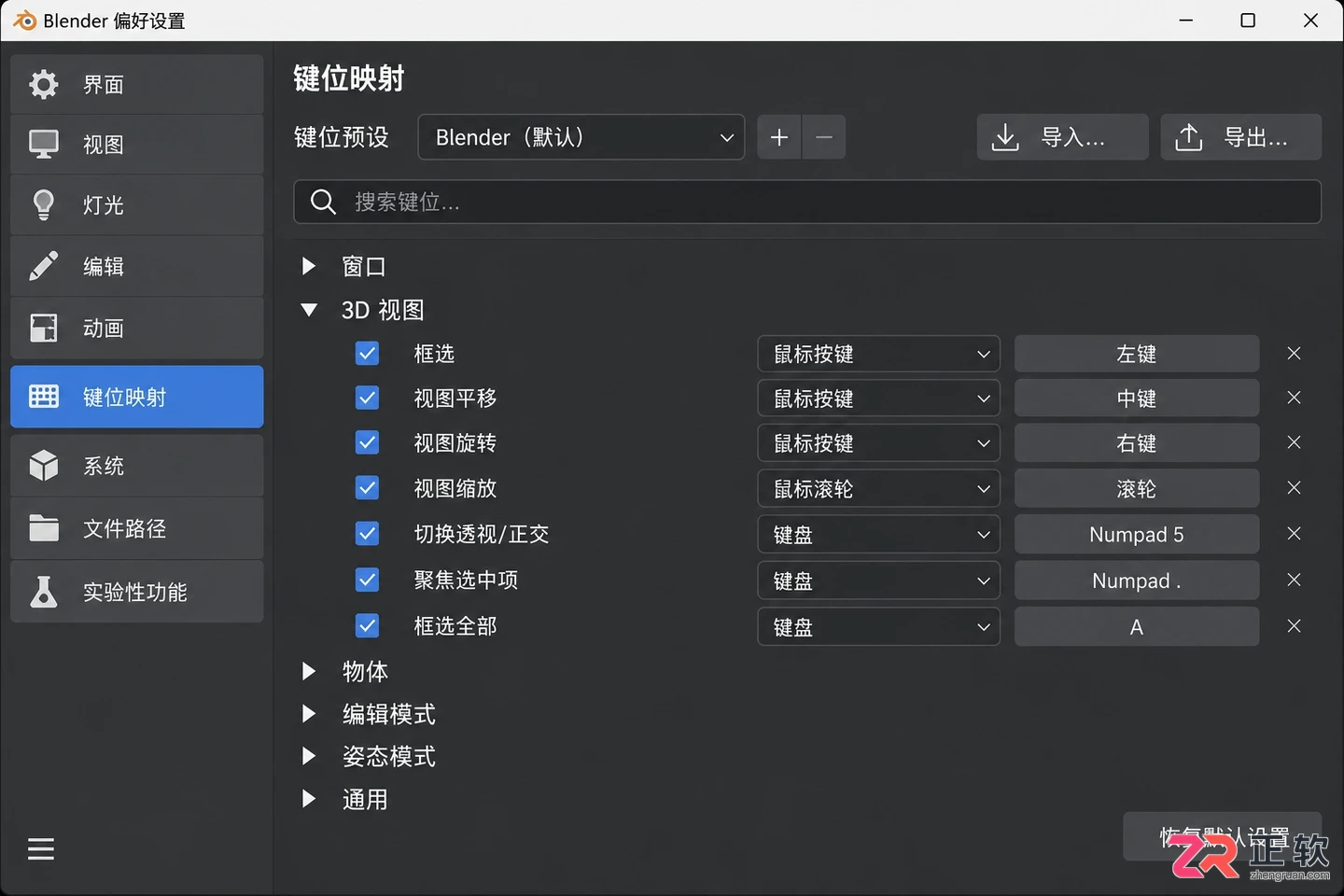
Task: Toggle the 视图旋转 checkbox
Action: click(x=368, y=442)
